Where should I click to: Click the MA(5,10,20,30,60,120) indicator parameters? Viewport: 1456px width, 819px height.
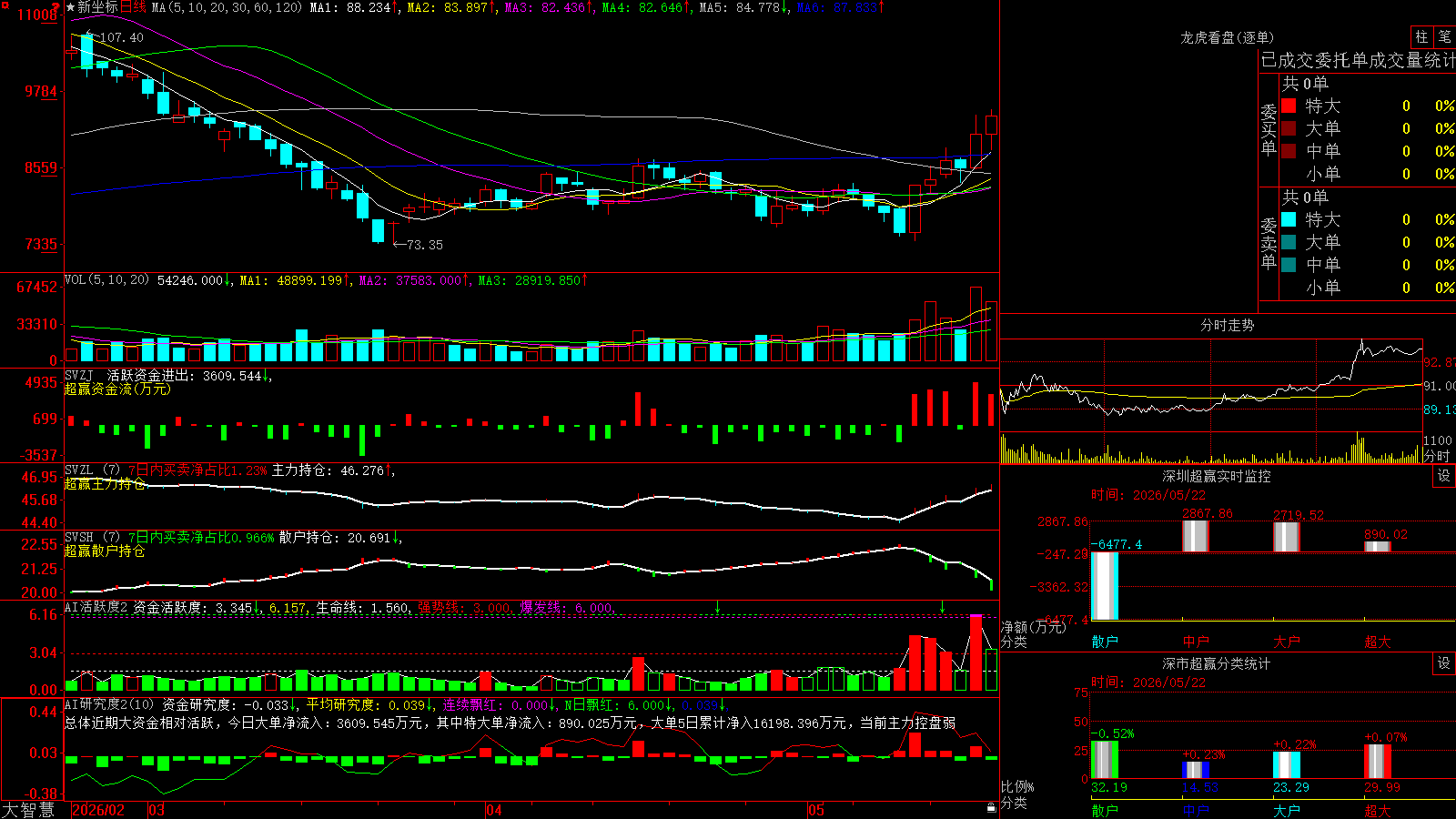227,7
